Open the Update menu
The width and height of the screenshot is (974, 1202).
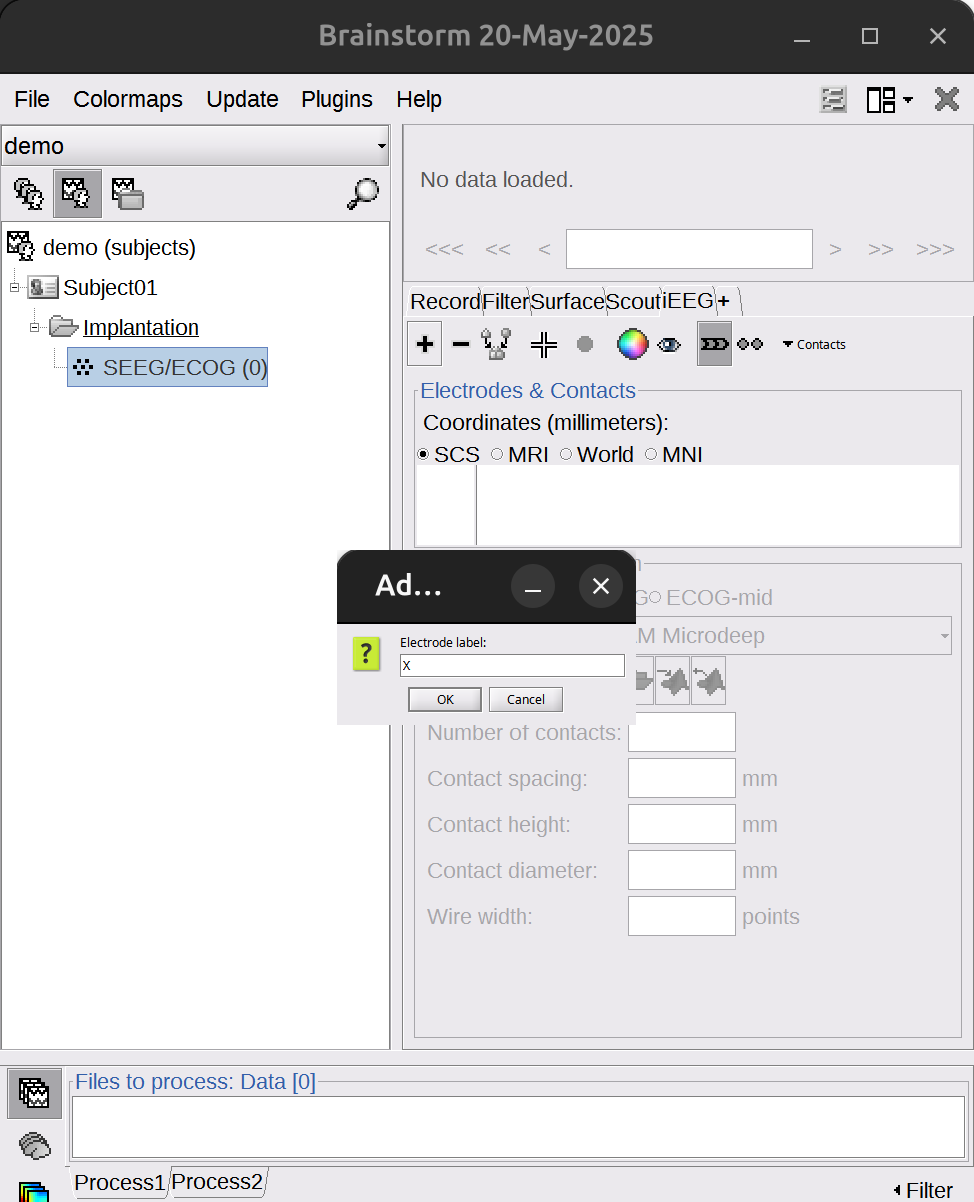(x=242, y=99)
